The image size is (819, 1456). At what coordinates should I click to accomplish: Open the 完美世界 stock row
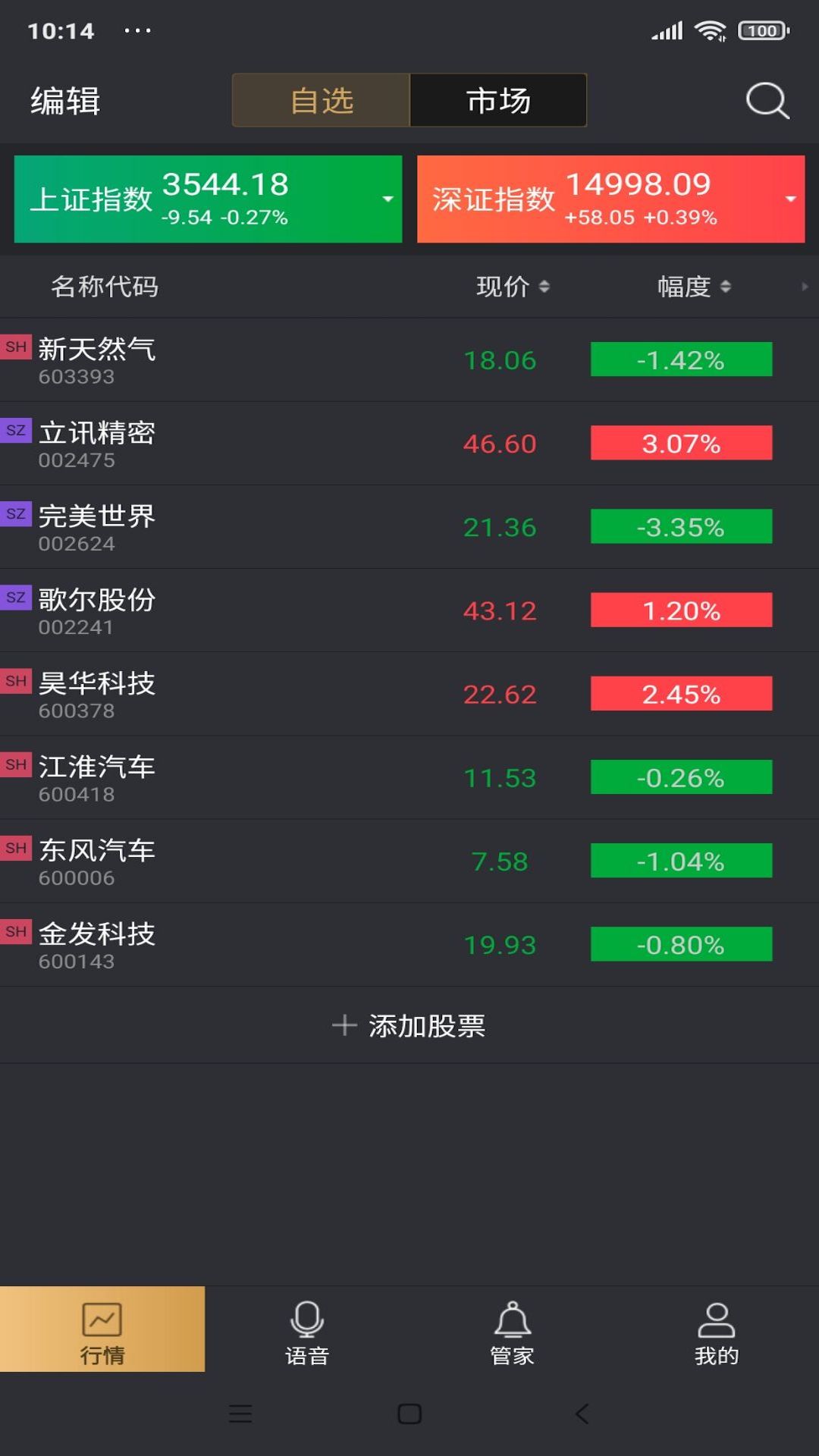pyautogui.click(x=227, y=527)
